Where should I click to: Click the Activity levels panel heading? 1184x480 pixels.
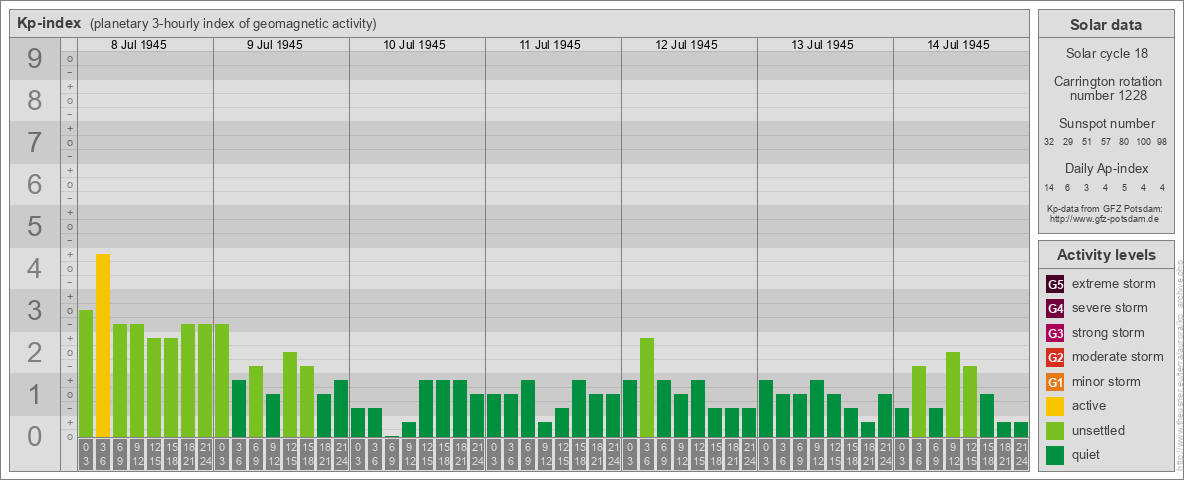point(1106,255)
